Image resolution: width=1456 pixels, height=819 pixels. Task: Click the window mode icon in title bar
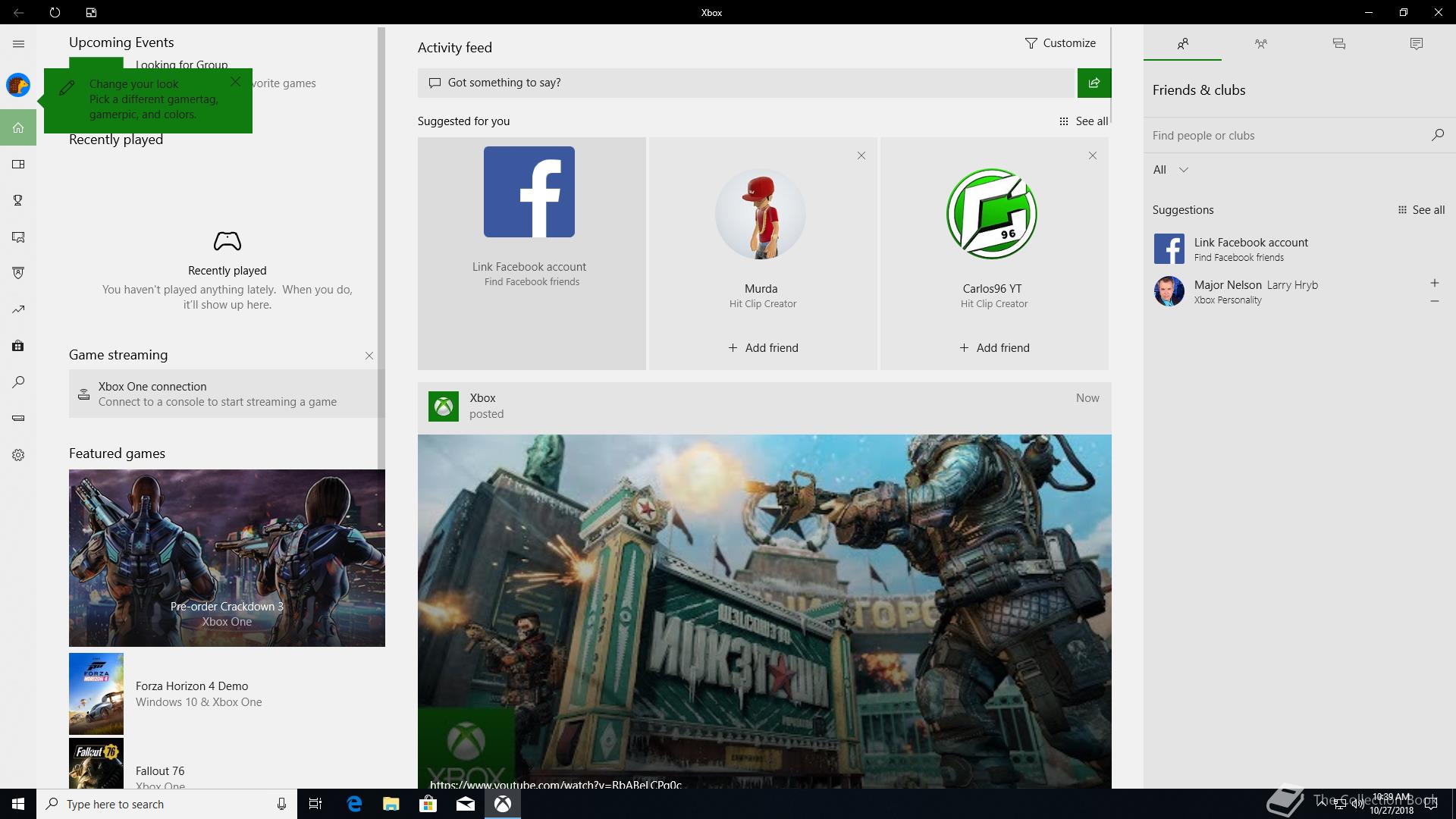coord(91,12)
